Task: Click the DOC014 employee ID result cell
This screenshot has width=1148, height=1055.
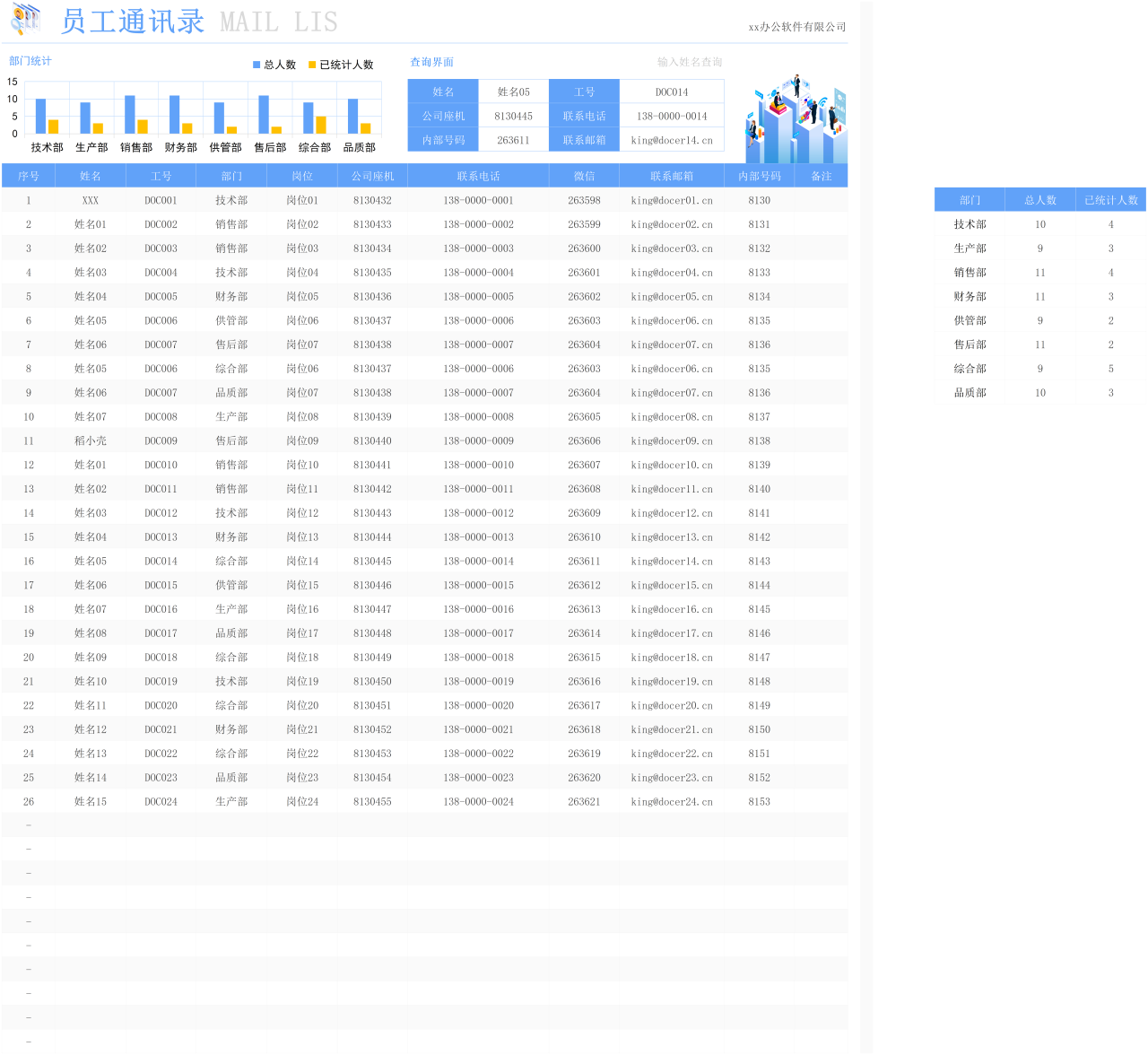Action: 672,92
